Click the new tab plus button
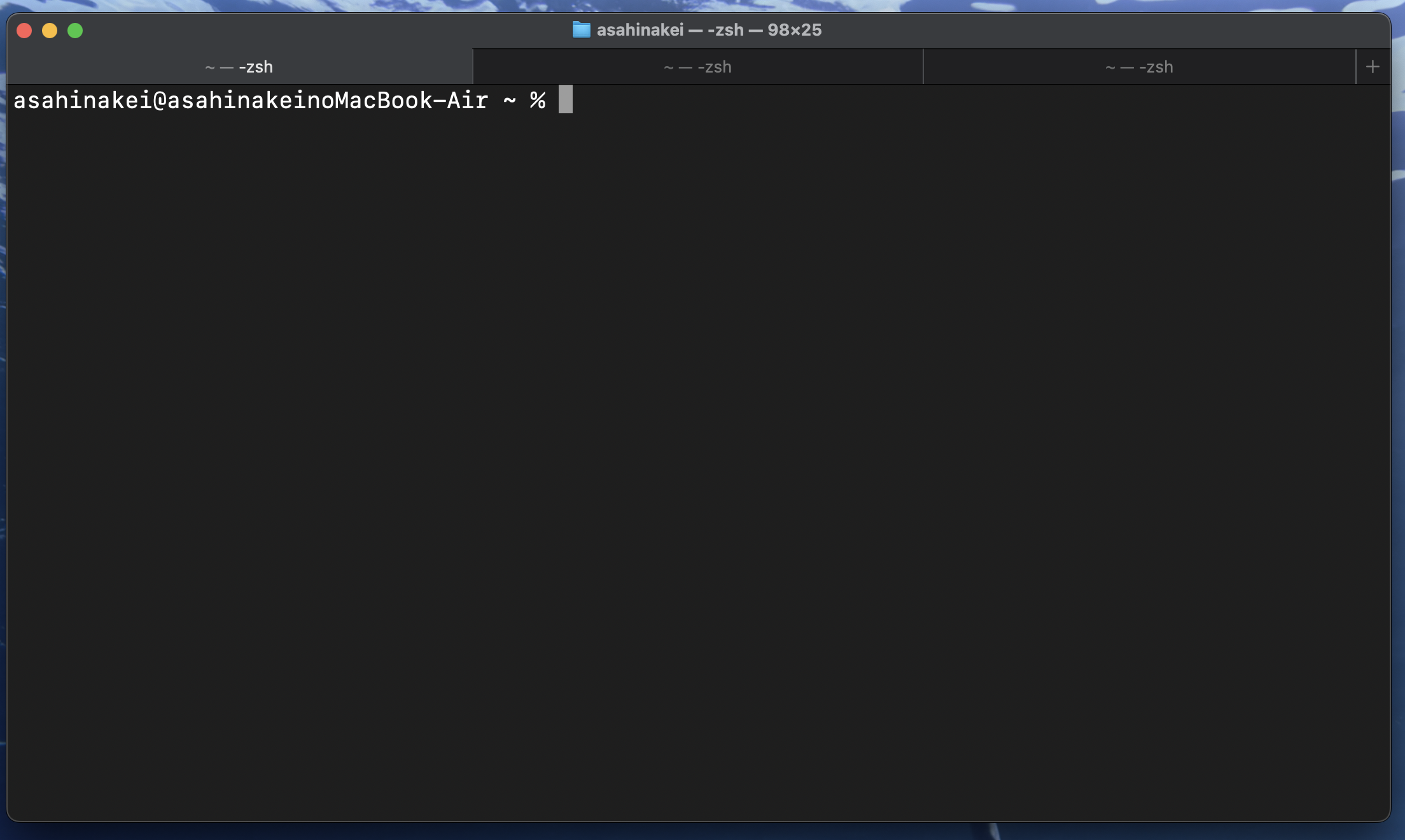The image size is (1405, 840). (1373, 67)
